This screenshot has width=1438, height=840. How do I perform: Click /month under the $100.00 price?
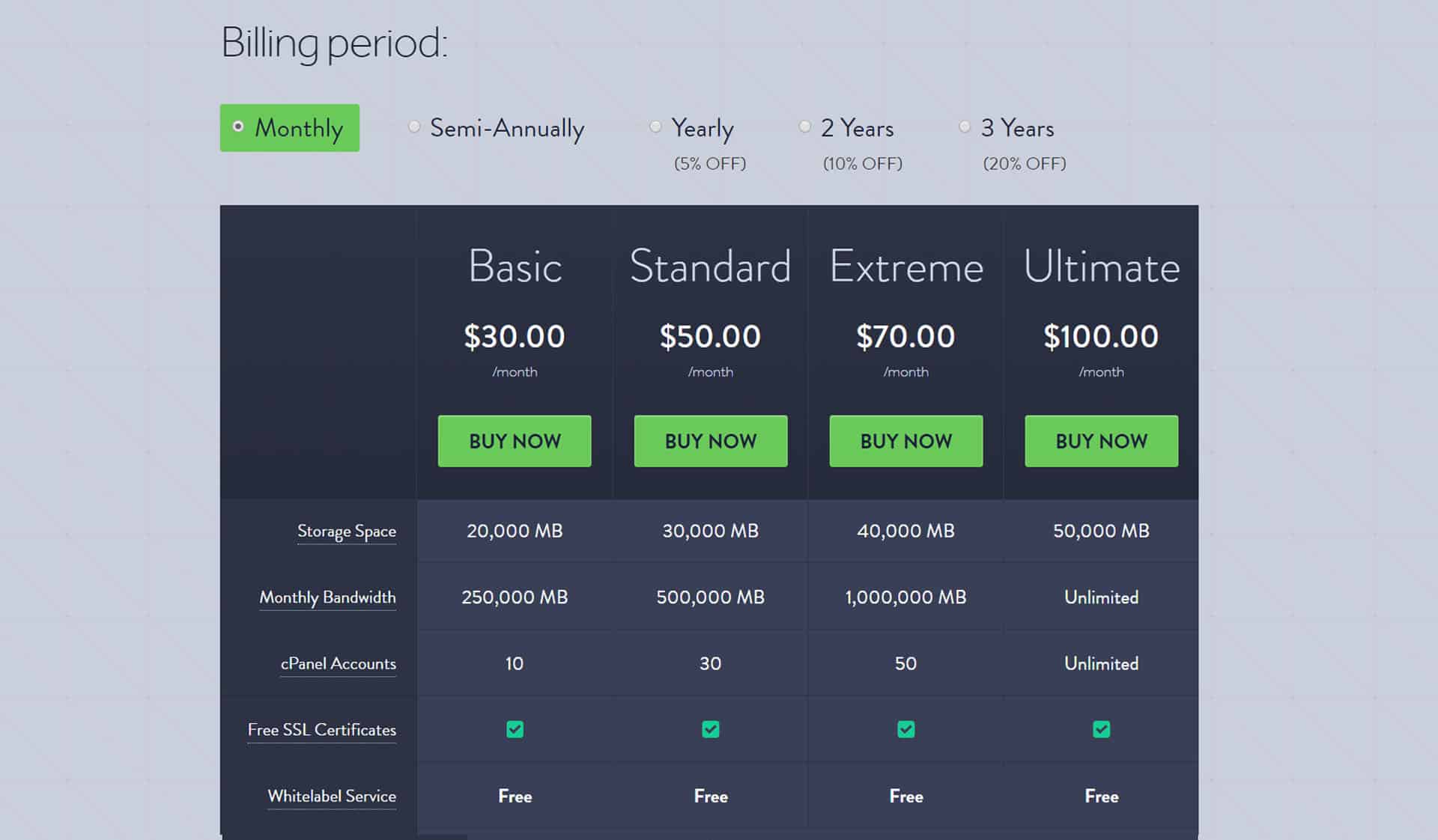1102,372
